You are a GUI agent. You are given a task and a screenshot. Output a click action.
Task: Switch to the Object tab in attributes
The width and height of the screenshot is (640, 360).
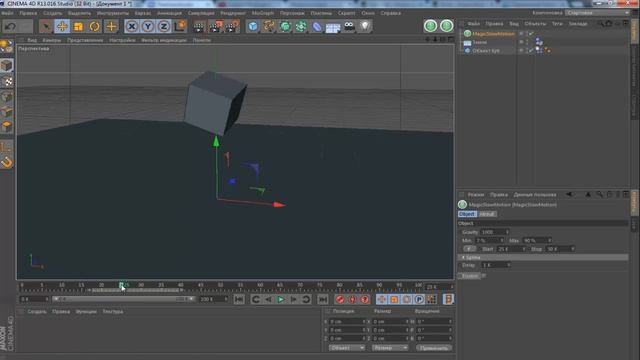pyautogui.click(x=467, y=214)
